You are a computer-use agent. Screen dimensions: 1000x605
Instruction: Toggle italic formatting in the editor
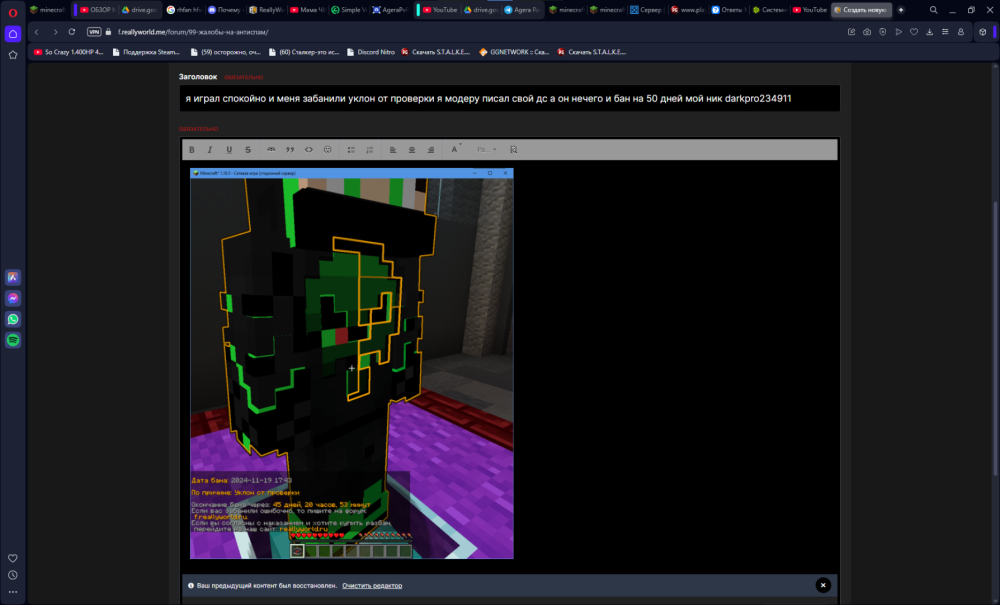coord(210,150)
